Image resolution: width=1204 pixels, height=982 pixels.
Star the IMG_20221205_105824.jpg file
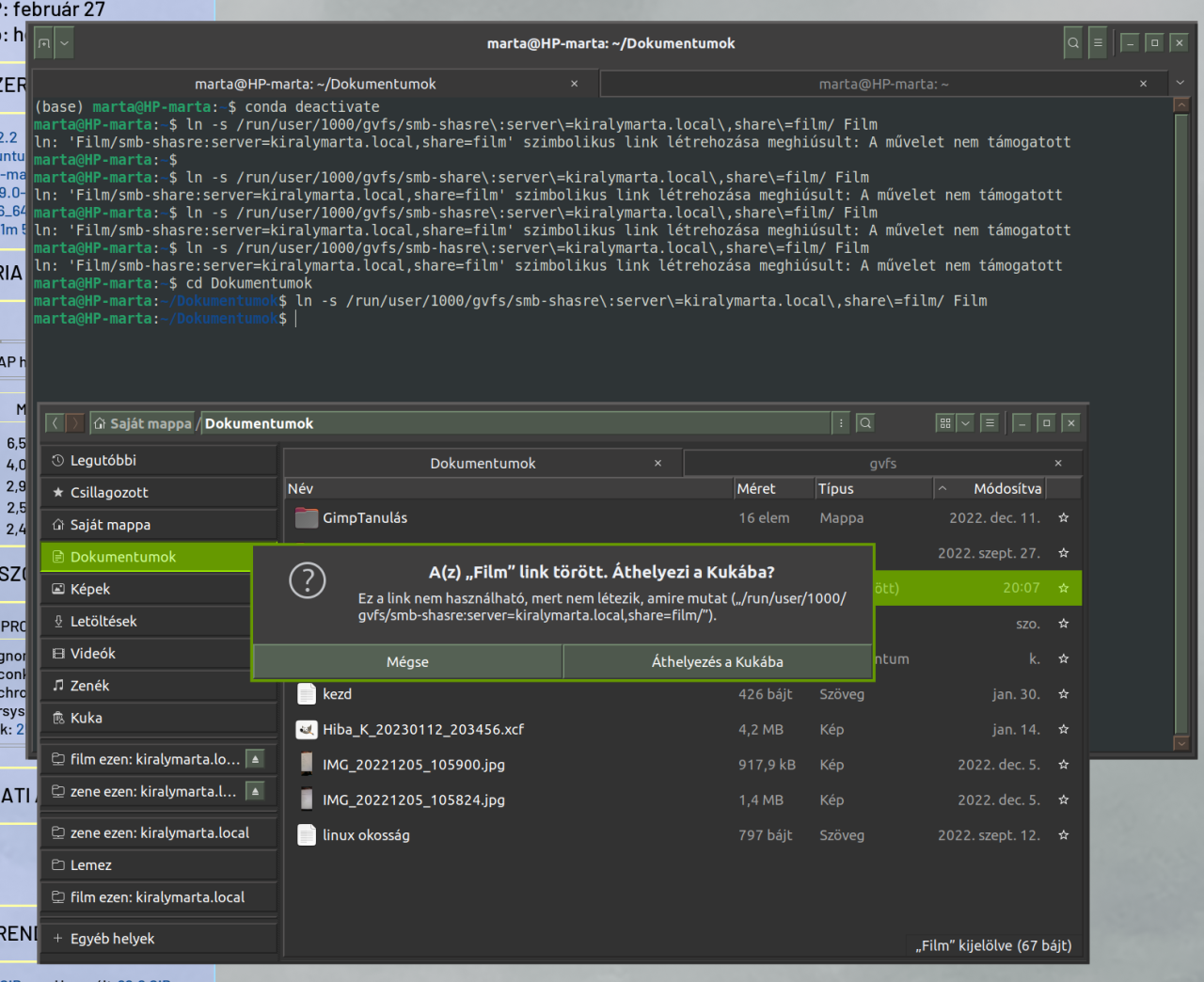[x=1064, y=800]
